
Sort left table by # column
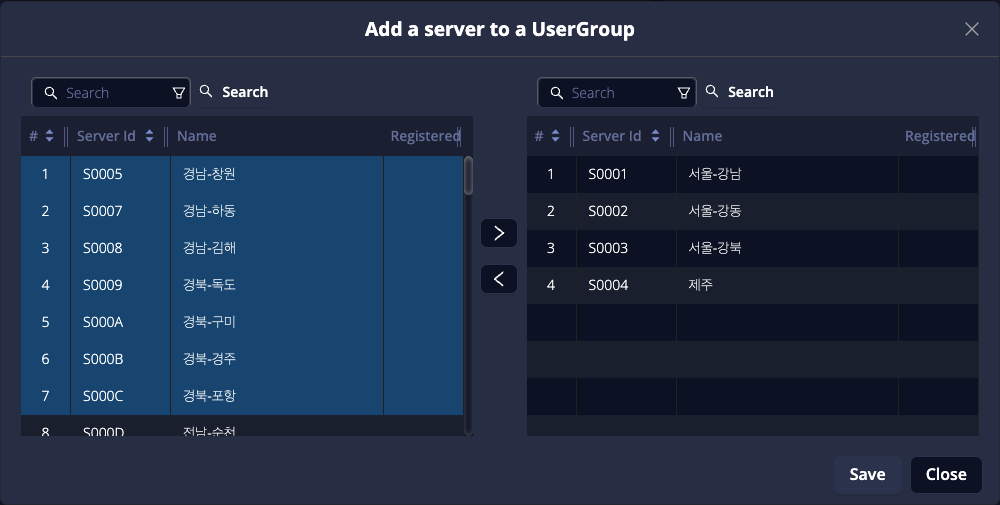click(x=49, y=136)
